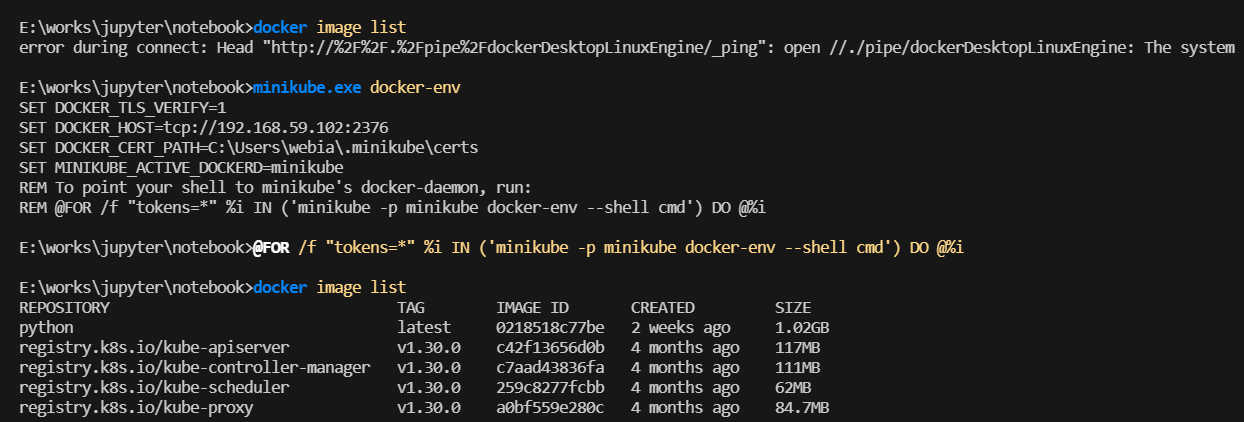Click the 117MB size value
Image resolution: width=1244 pixels, height=422 pixels.
pyautogui.click(x=798, y=347)
